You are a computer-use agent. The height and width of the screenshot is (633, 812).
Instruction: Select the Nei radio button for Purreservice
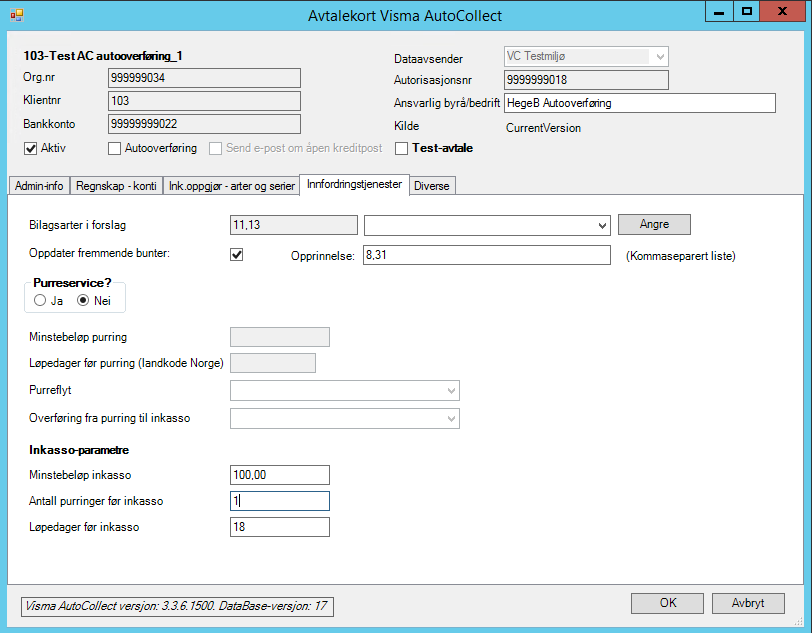(x=83, y=300)
